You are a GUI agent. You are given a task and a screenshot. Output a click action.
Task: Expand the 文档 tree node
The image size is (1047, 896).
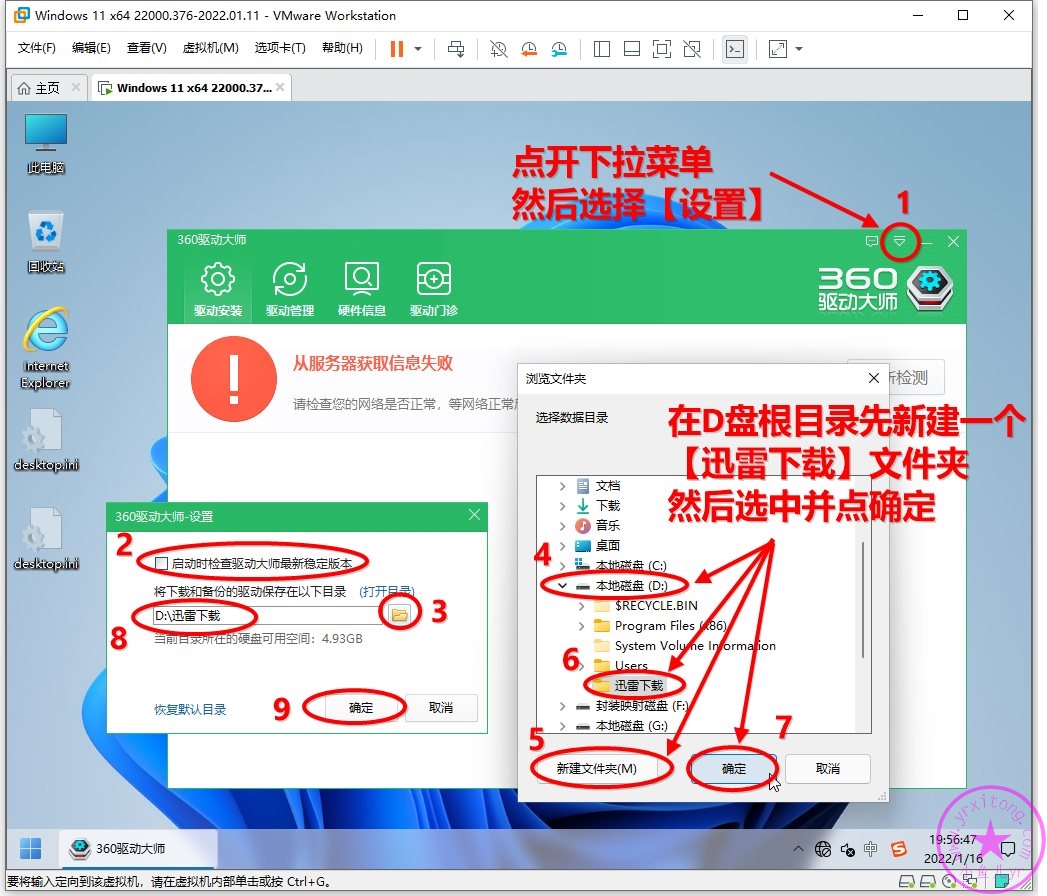point(562,486)
